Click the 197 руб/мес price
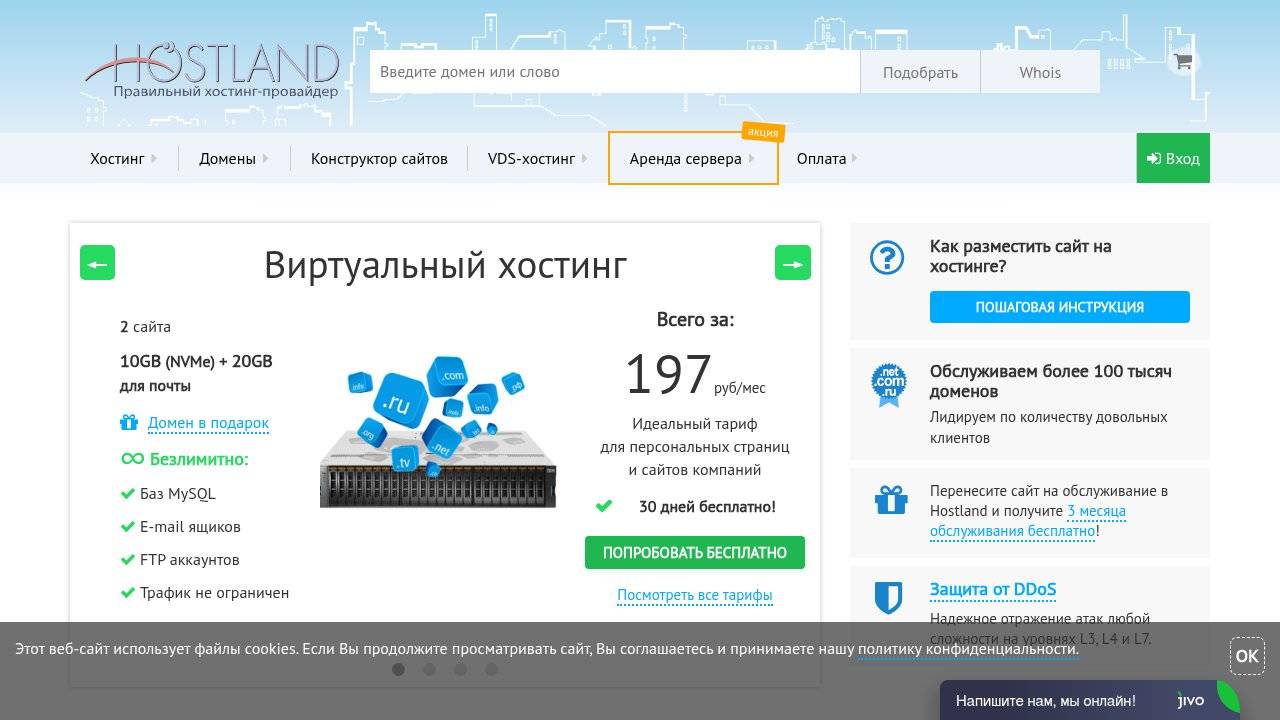Viewport: 1280px width, 720px height. (x=695, y=375)
